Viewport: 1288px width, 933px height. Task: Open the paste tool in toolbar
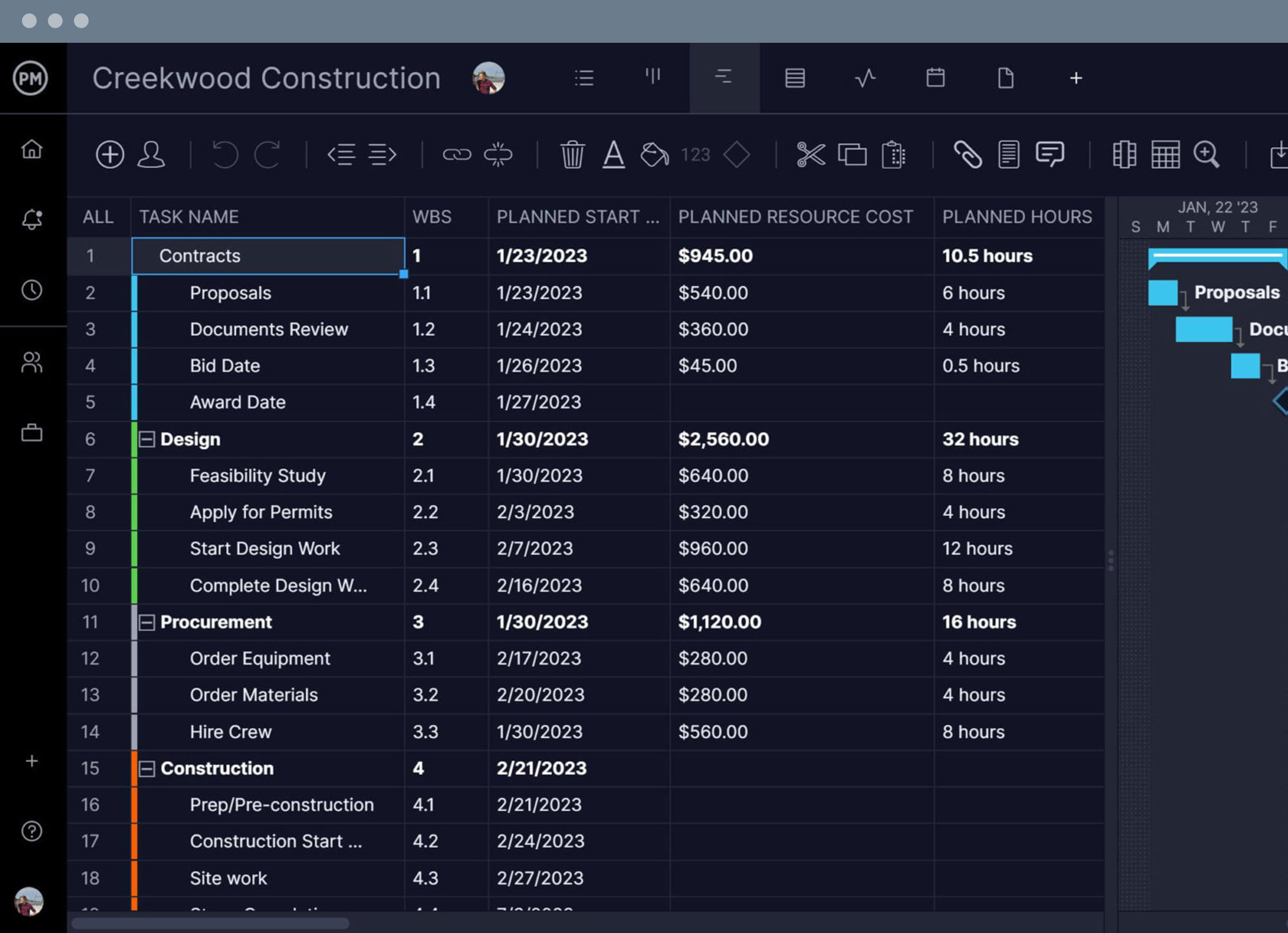(x=892, y=155)
